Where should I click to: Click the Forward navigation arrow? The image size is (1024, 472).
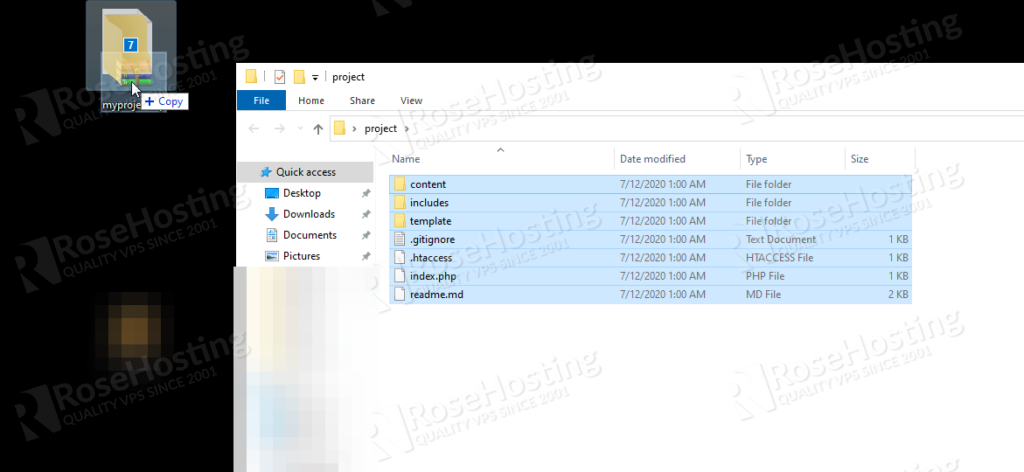[280, 129]
